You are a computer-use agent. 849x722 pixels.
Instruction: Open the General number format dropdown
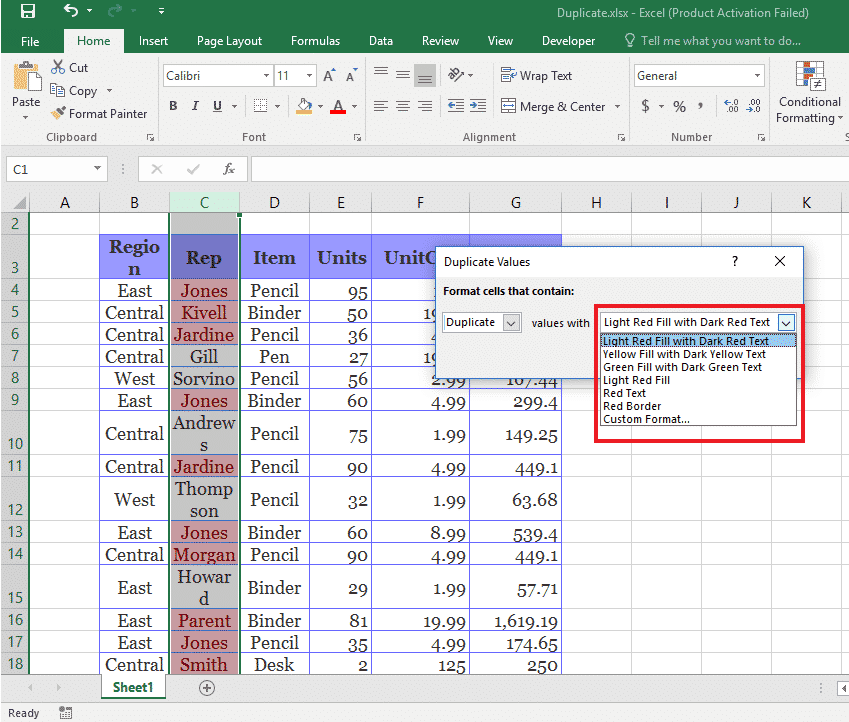coord(757,76)
